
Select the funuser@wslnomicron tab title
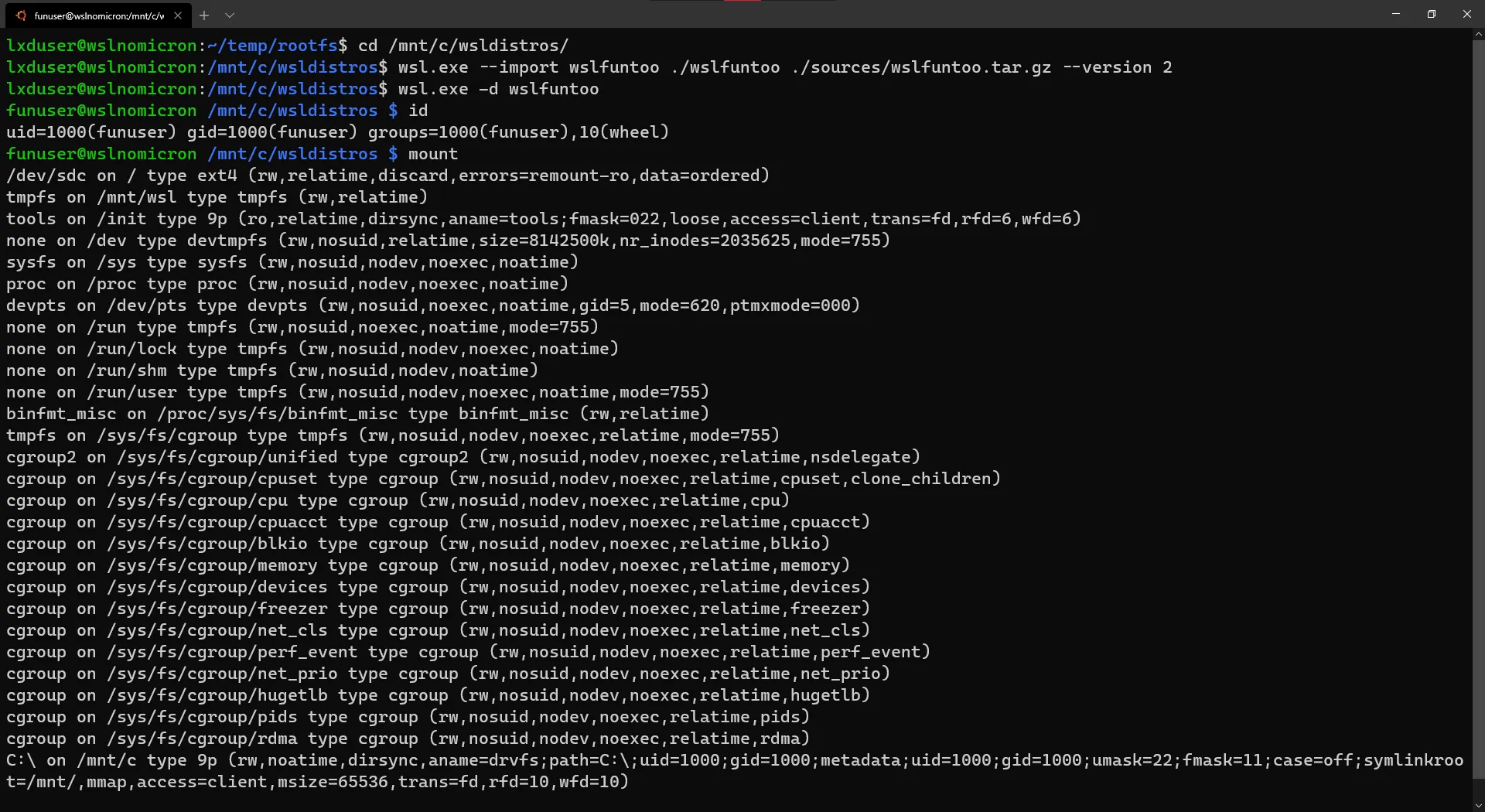99,15
